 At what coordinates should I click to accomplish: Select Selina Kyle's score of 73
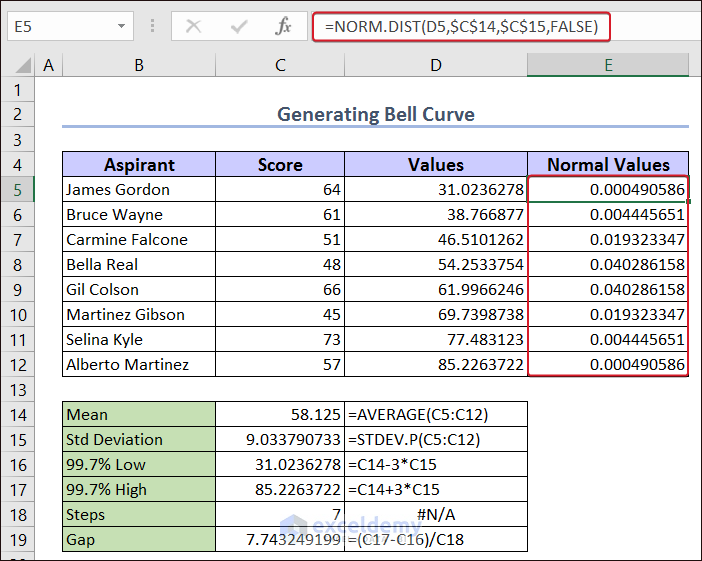[280, 339]
